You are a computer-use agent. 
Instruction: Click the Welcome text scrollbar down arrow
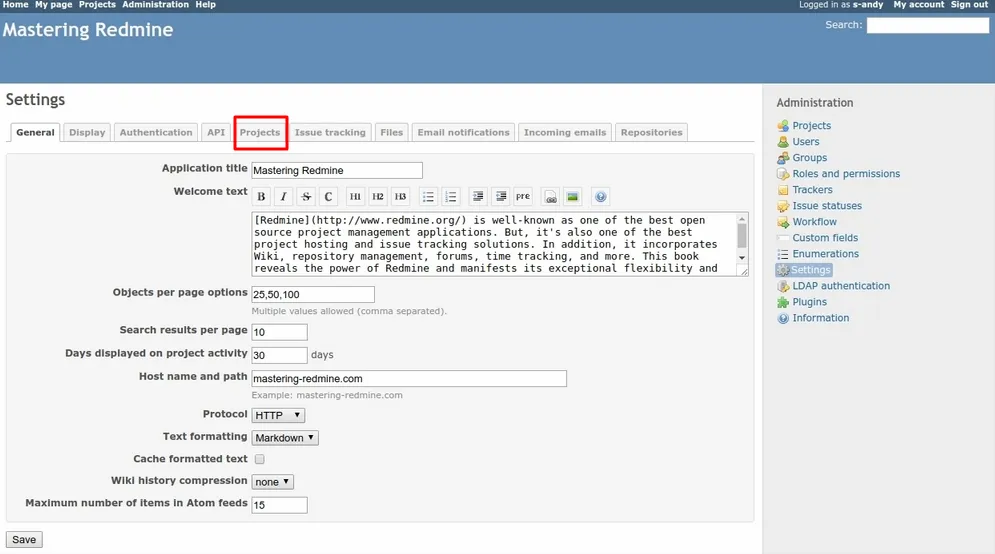[742, 258]
